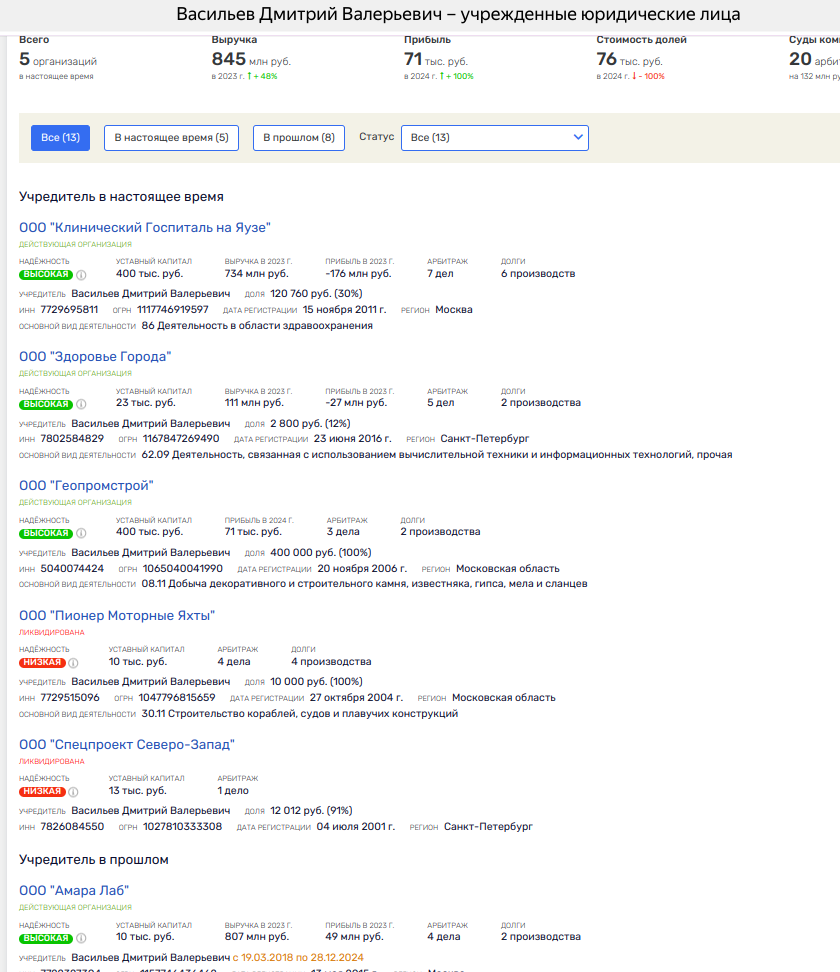Open ООО "Геопромстрой" company link

86,485
